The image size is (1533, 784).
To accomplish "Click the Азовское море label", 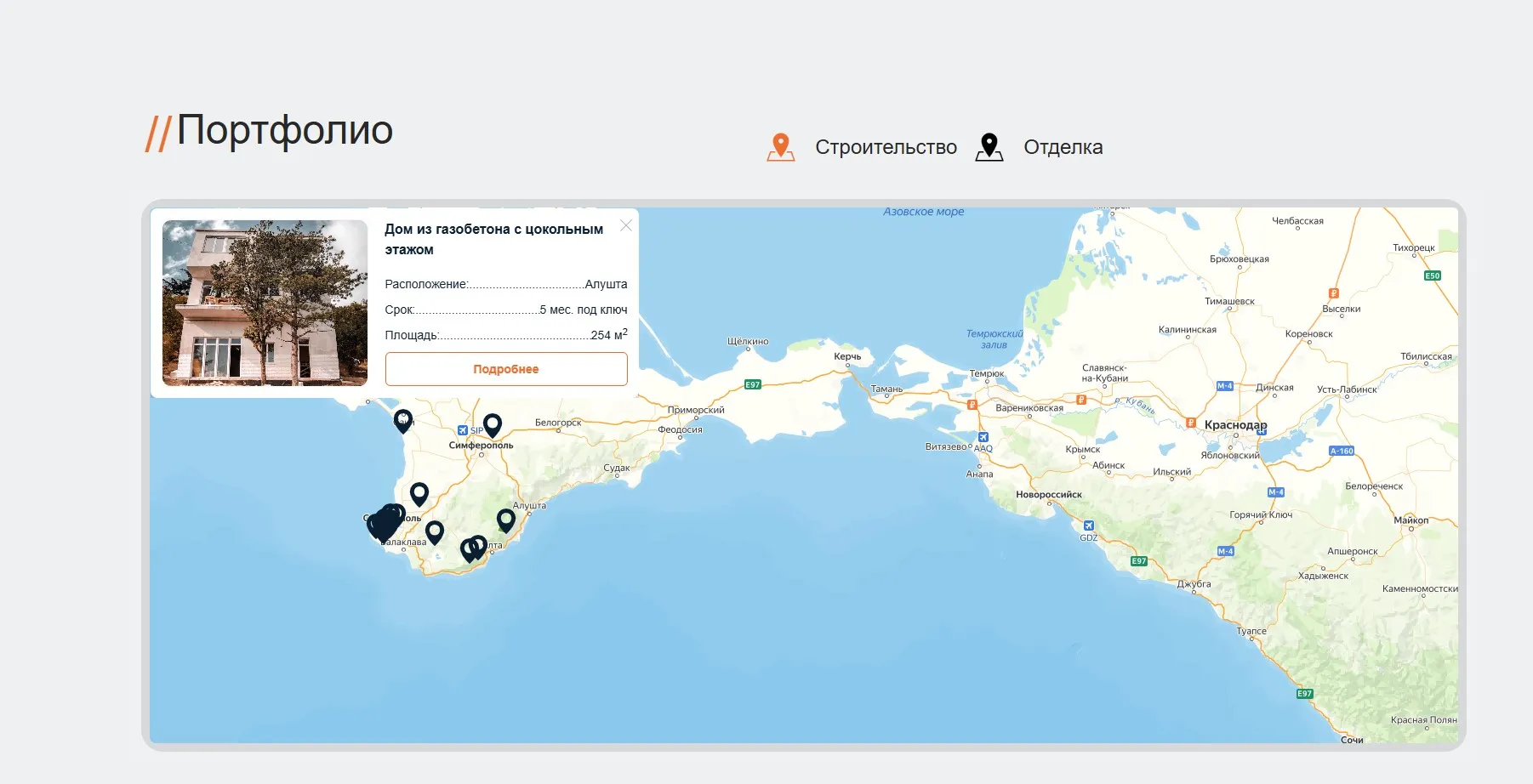I will pos(924,212).
